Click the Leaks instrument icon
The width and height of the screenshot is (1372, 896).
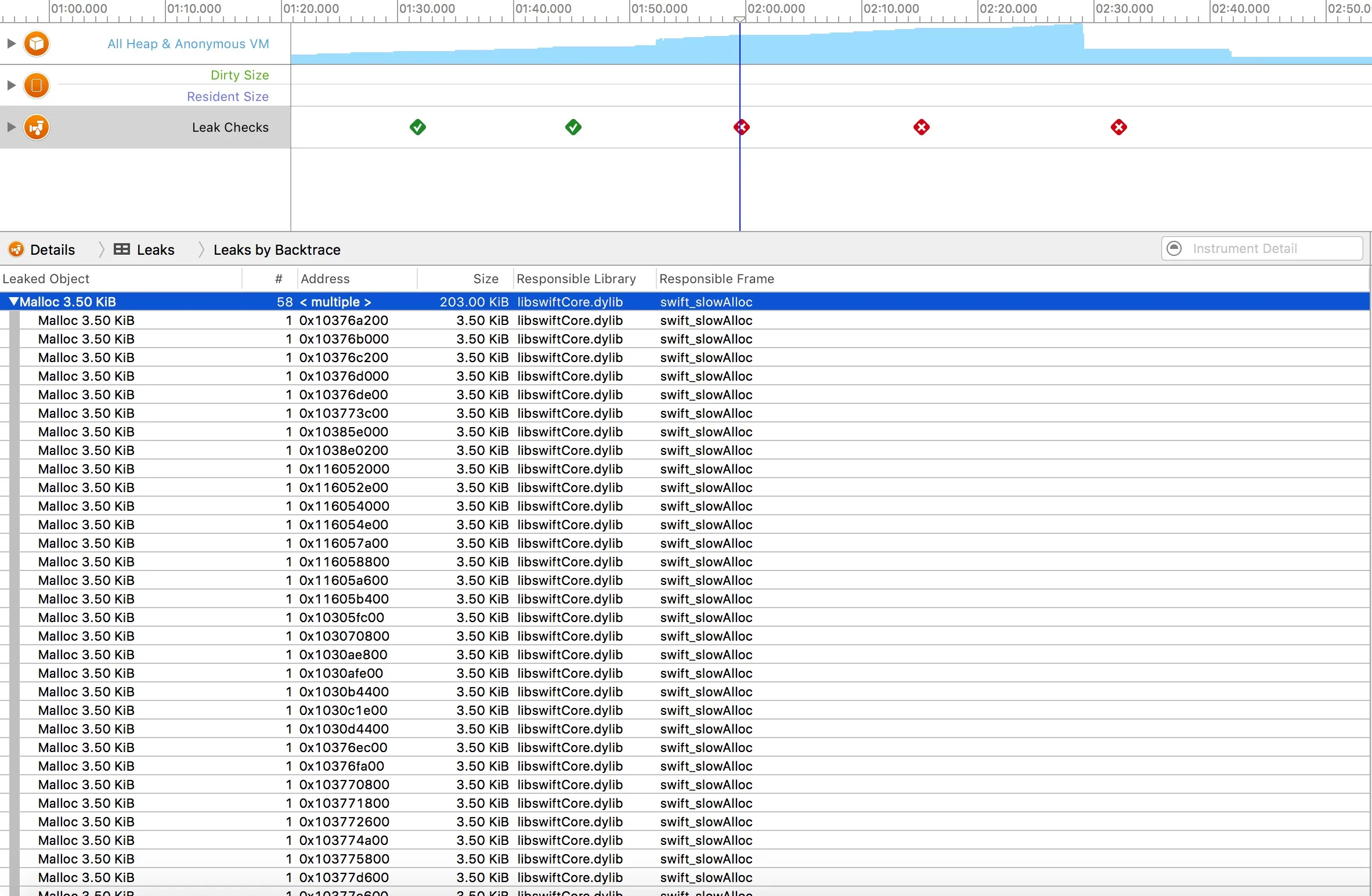pos(37,127)
